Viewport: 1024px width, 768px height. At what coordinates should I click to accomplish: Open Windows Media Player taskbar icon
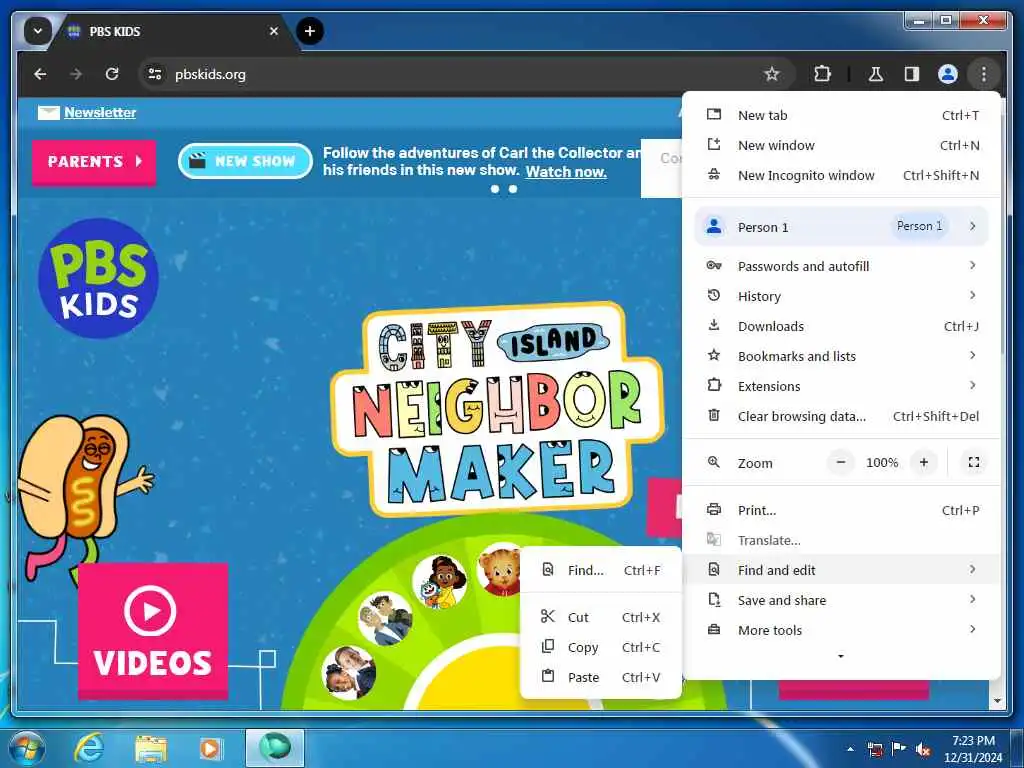coord(210,748)
